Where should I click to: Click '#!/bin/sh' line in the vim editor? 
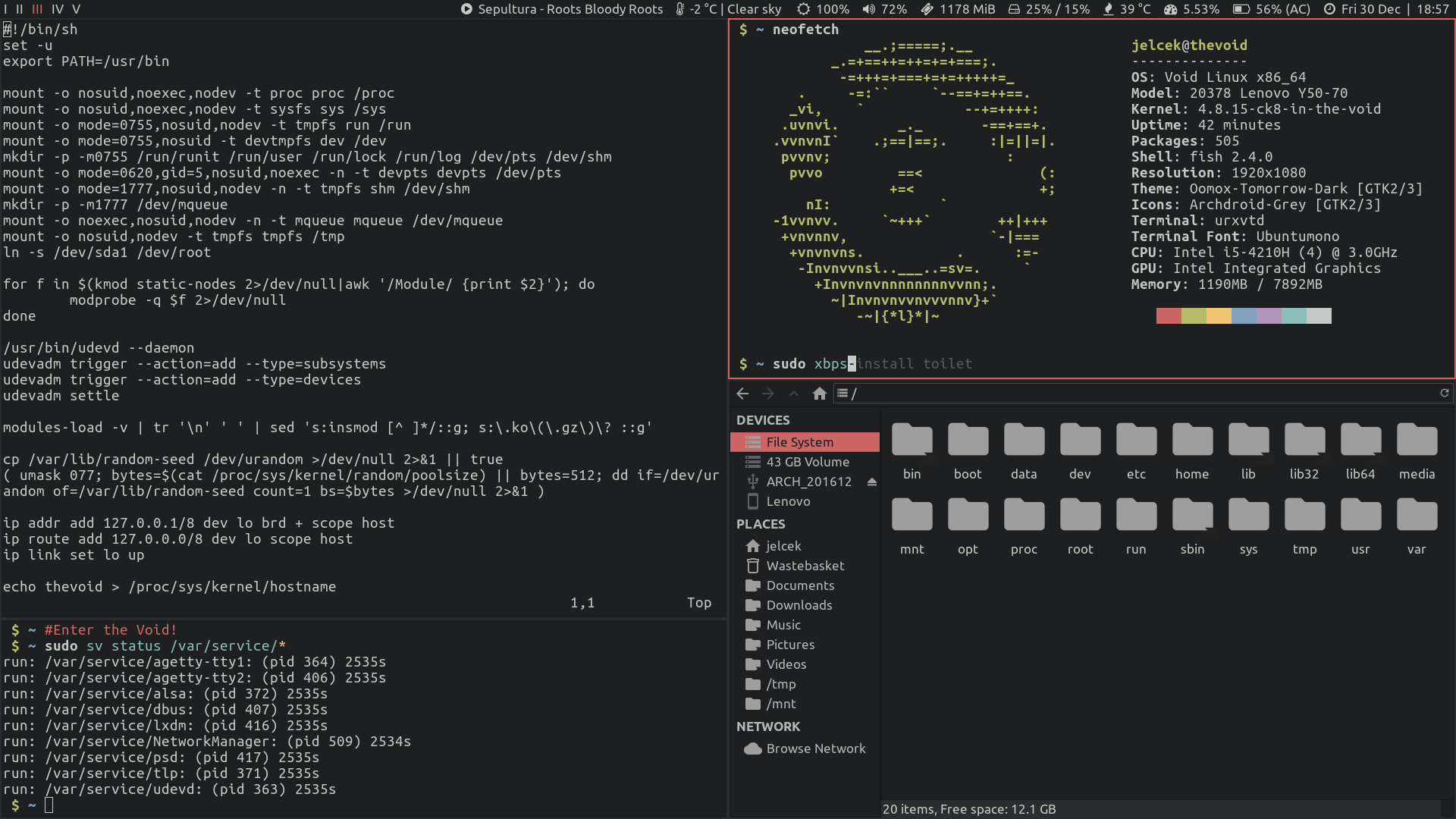pyautogui.click(x=40, y=30)
